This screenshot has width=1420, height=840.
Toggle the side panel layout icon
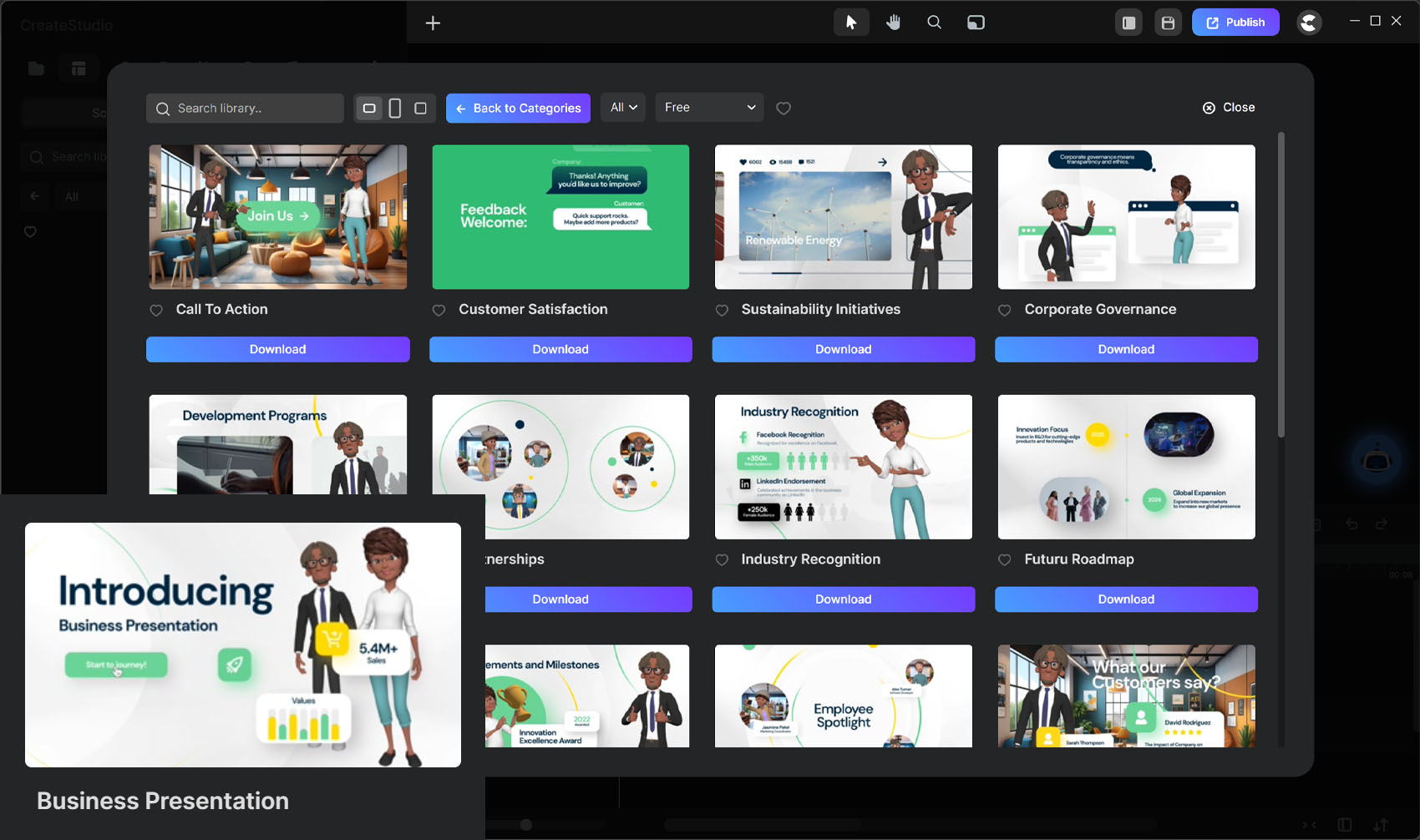point(1128,23)
